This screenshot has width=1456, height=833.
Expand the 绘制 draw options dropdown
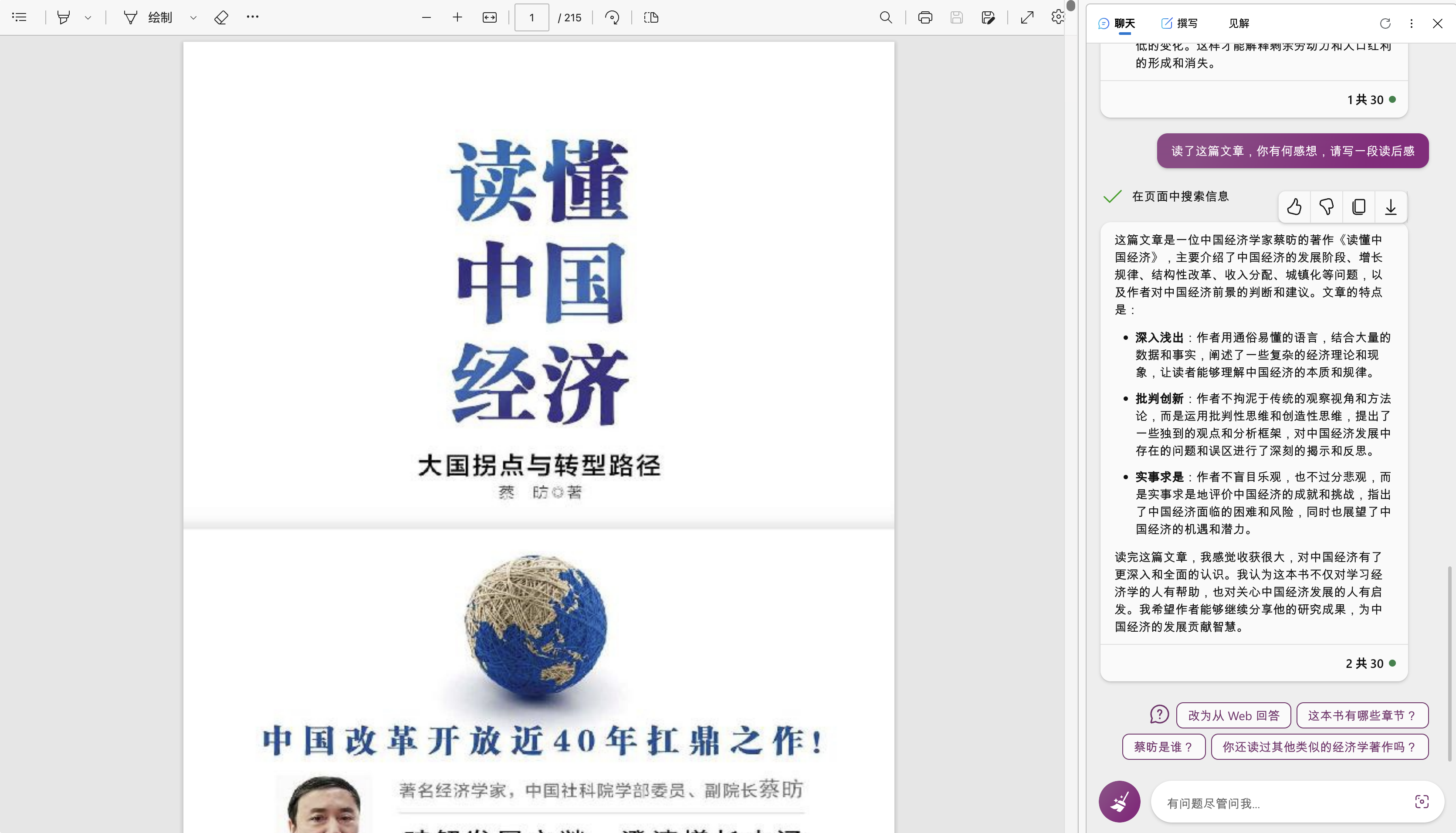193,17
